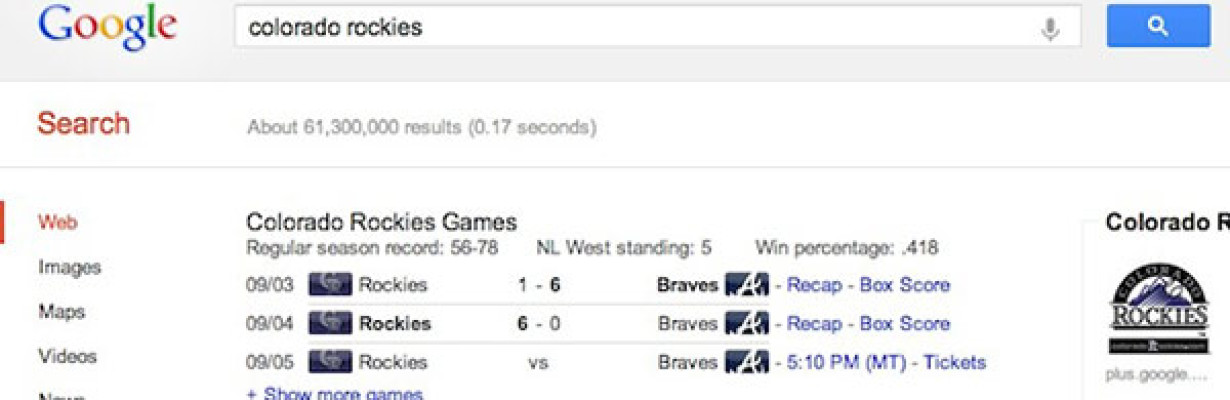Click Rockies team logo on 09/05 row
Viewport: 1230px width, 400px height.
330,362
